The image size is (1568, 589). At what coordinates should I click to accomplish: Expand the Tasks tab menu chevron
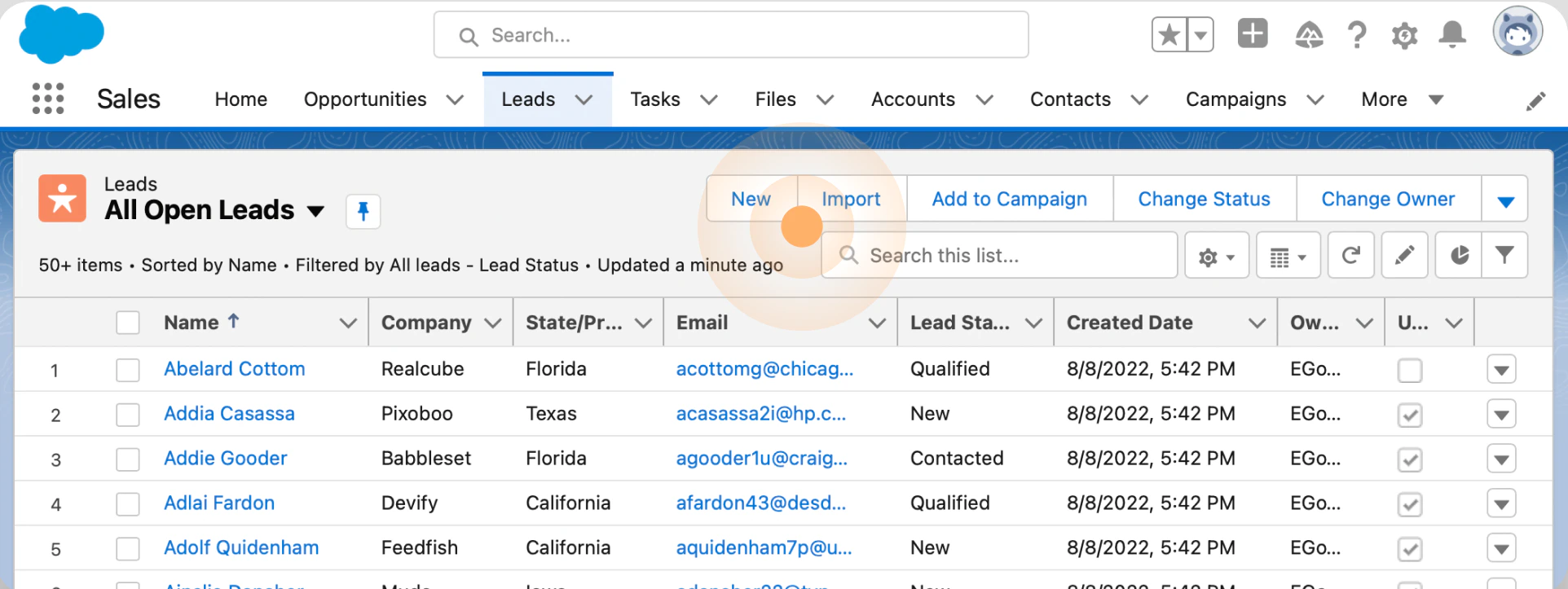(709, 100)
